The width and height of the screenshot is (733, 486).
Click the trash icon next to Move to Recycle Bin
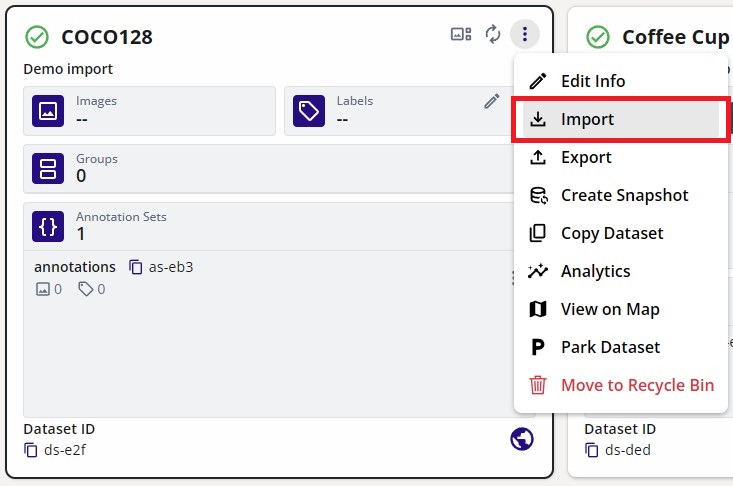pos(538,385)
